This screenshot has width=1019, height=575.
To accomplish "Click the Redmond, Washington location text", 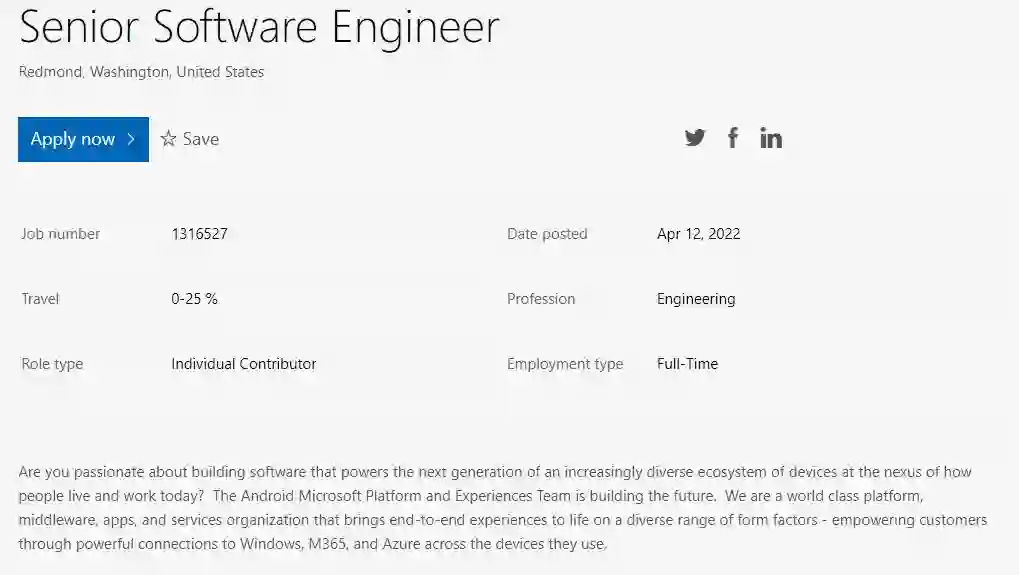I will (x=141, y=72).
